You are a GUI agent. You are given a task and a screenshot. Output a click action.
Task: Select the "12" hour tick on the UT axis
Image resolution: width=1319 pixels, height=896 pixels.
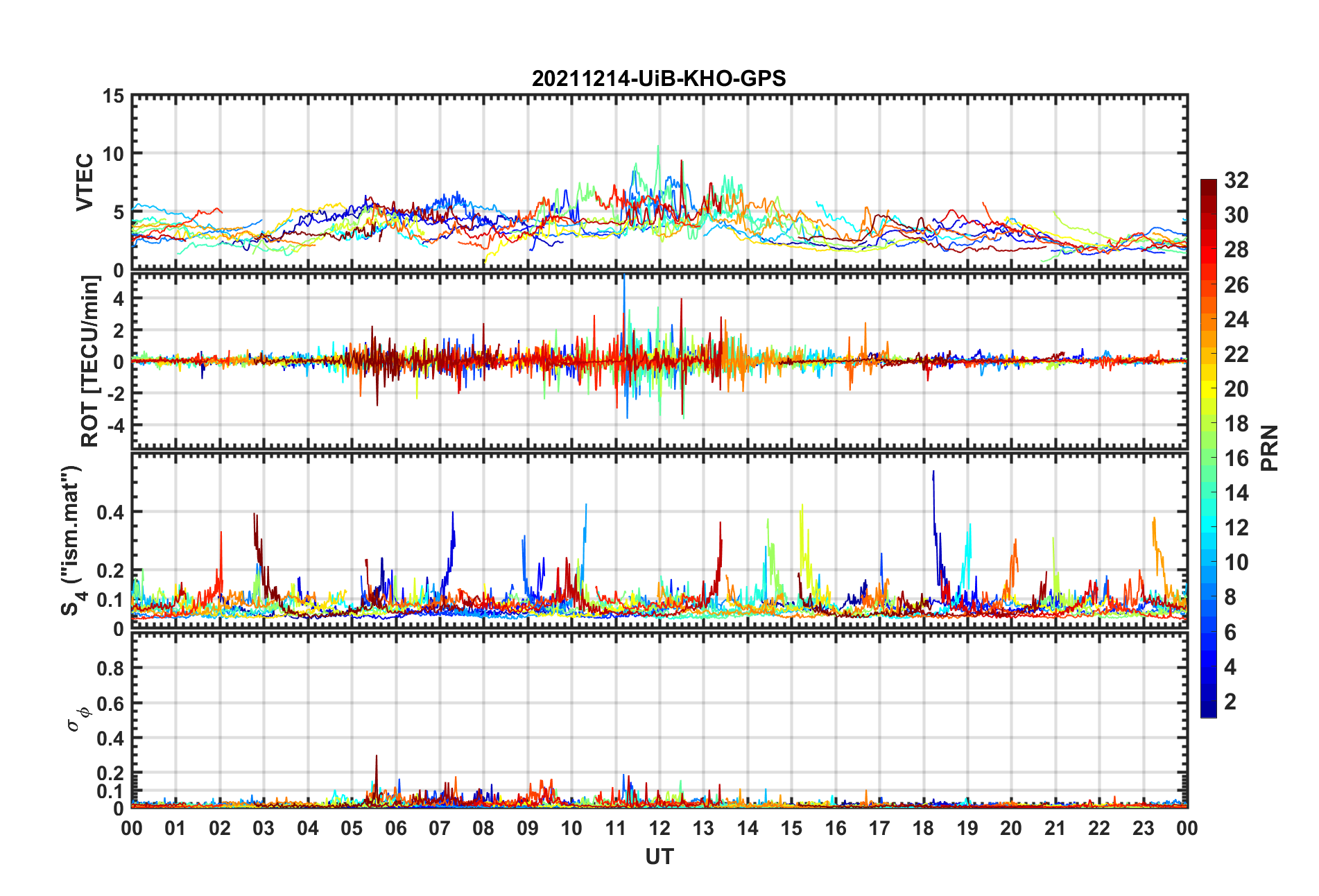point(659,828)
